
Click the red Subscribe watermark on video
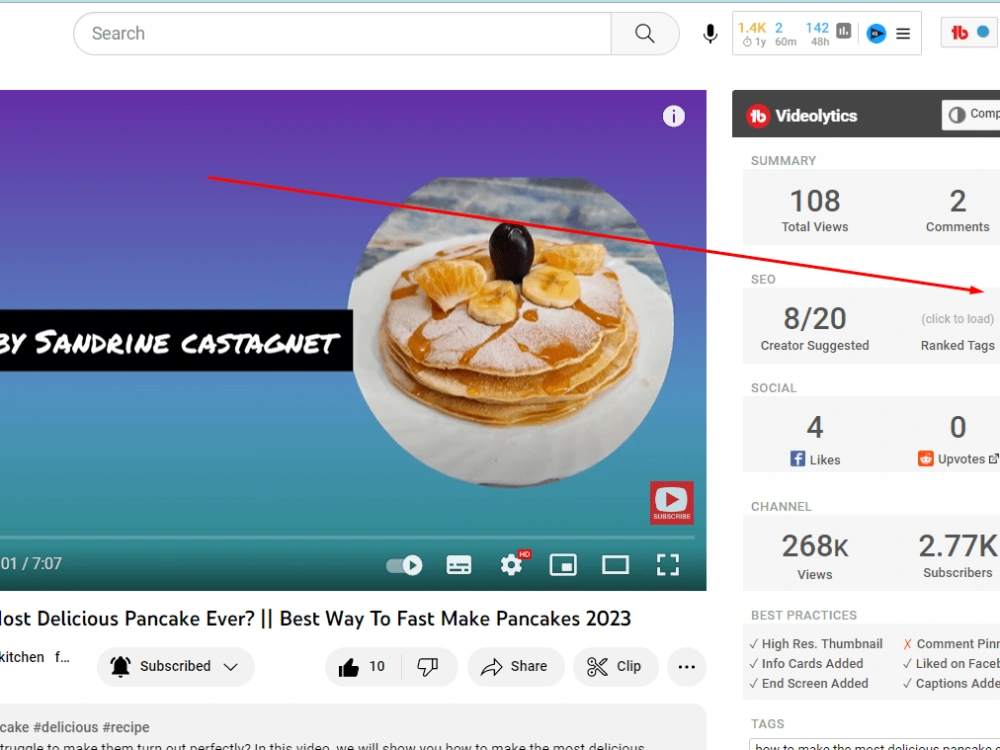click(x=672, y=503)
